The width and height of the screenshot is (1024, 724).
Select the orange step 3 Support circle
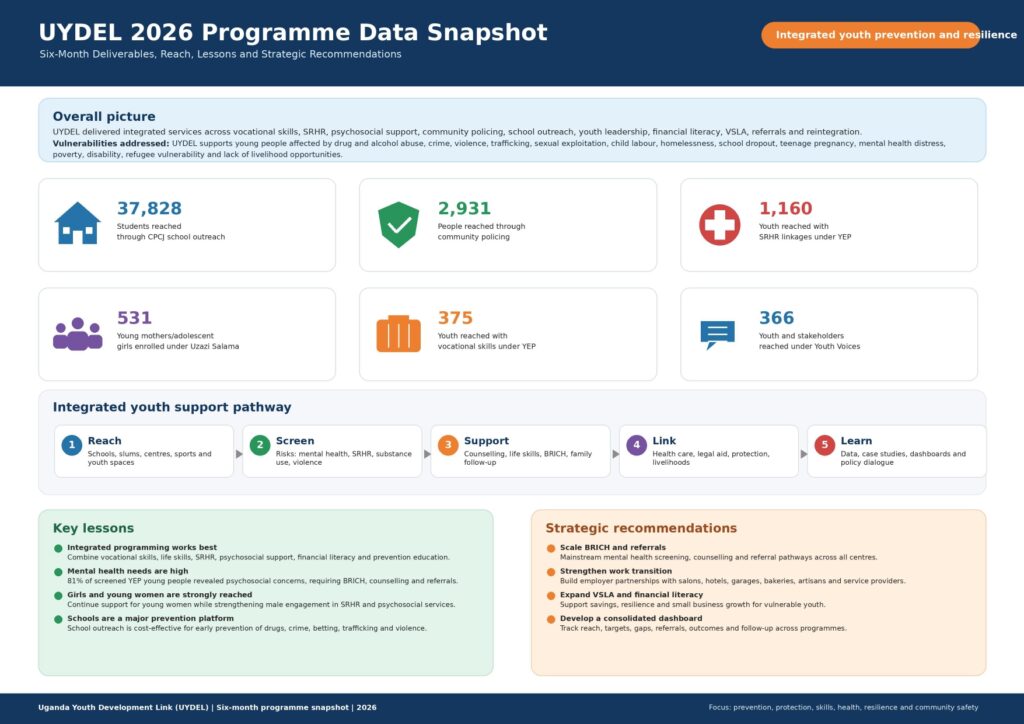pyautogui.click(x=448, y=445)
